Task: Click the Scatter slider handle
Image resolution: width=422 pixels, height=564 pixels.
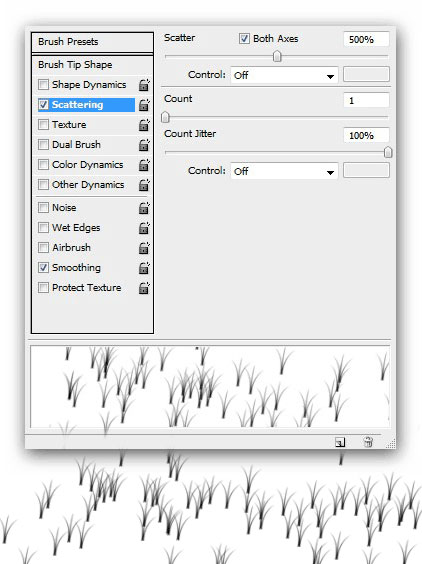Action: [277, 56]
